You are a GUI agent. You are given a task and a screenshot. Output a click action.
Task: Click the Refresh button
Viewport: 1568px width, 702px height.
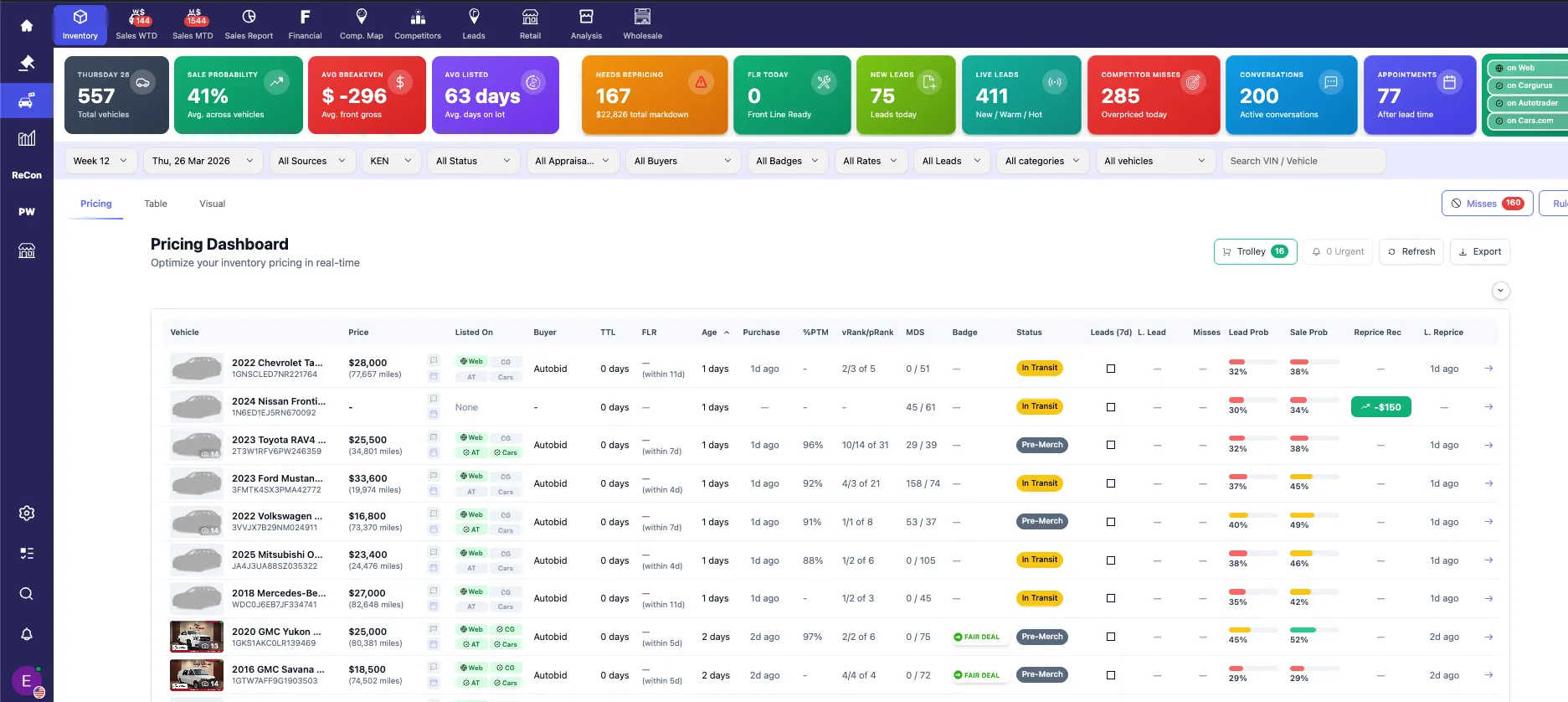tap(1411, 251)
